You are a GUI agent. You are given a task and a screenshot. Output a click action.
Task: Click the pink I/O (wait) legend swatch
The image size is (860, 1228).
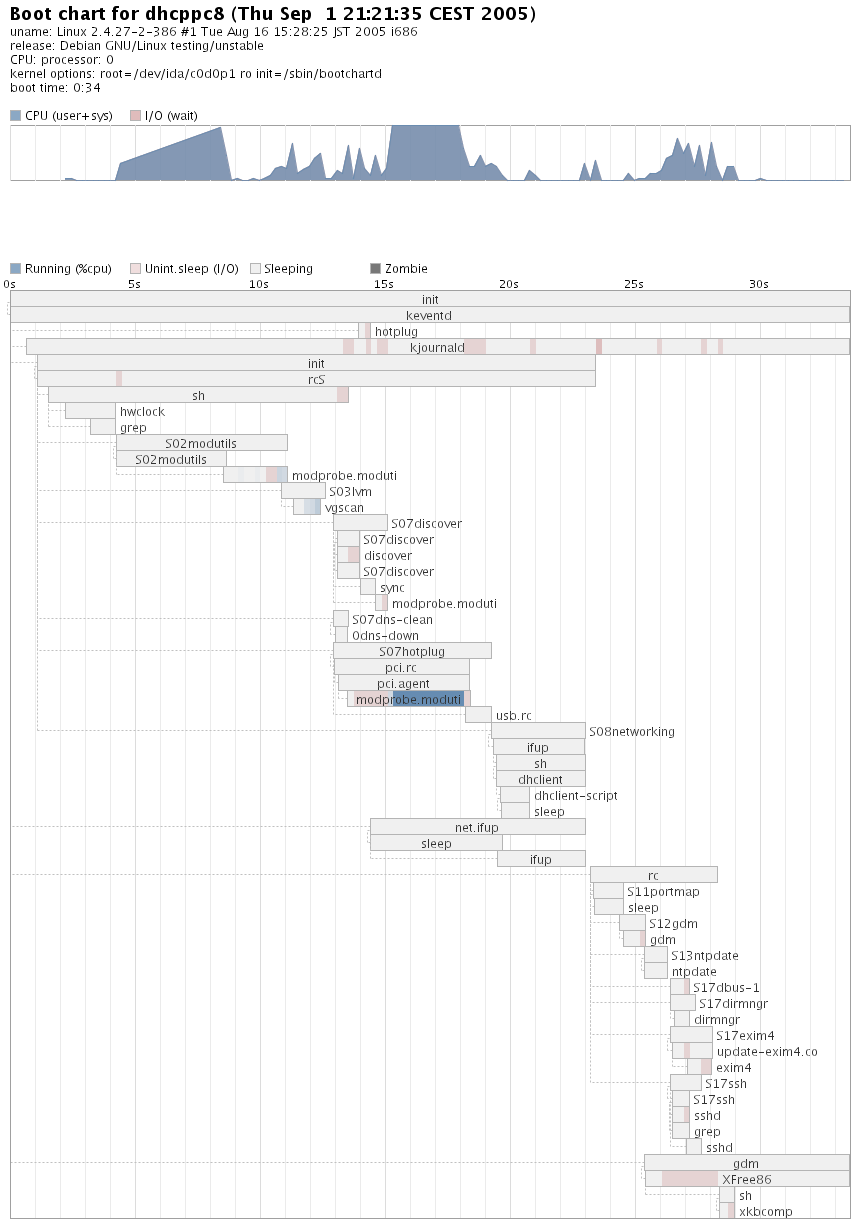pyautogui.click(x=135, y=116)
